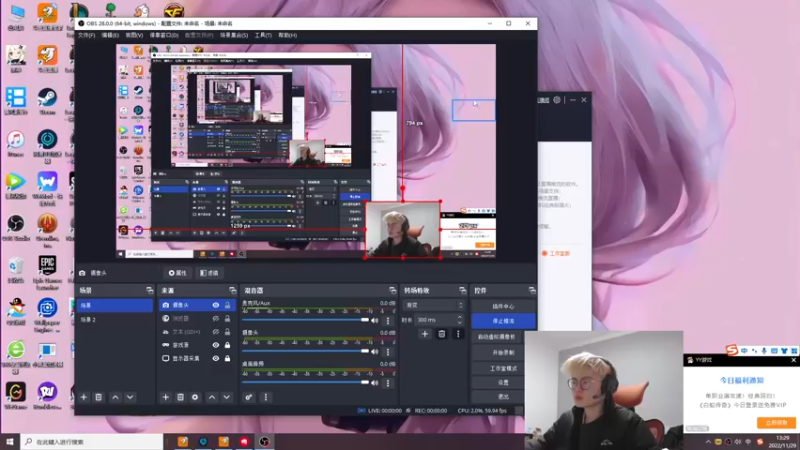Add a new scene in Scenes panel
The height and width of the screenshot is (450, 800).
(x=84, y=397)
